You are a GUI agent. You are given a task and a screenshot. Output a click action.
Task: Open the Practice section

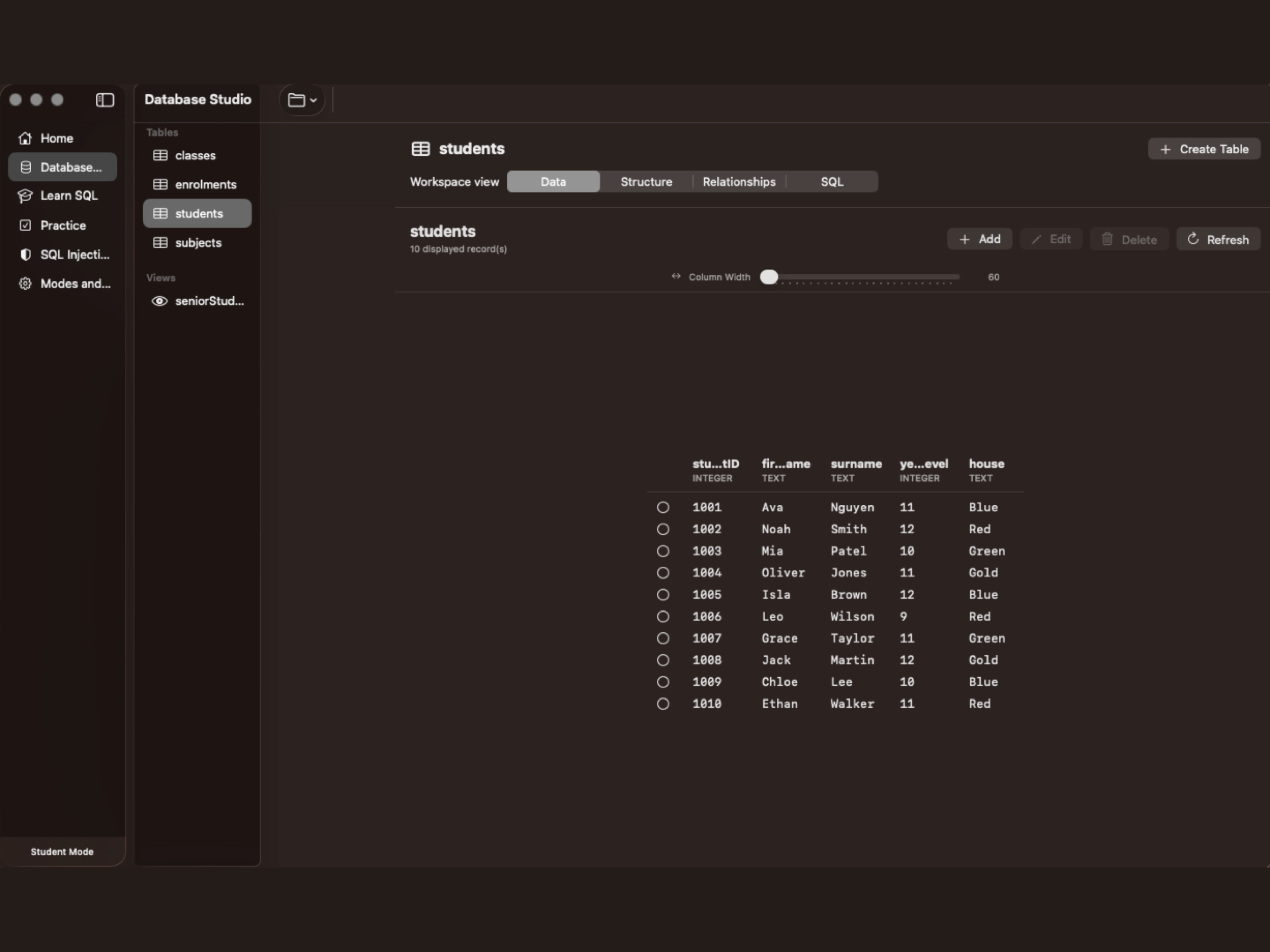(x=63, y=225)
